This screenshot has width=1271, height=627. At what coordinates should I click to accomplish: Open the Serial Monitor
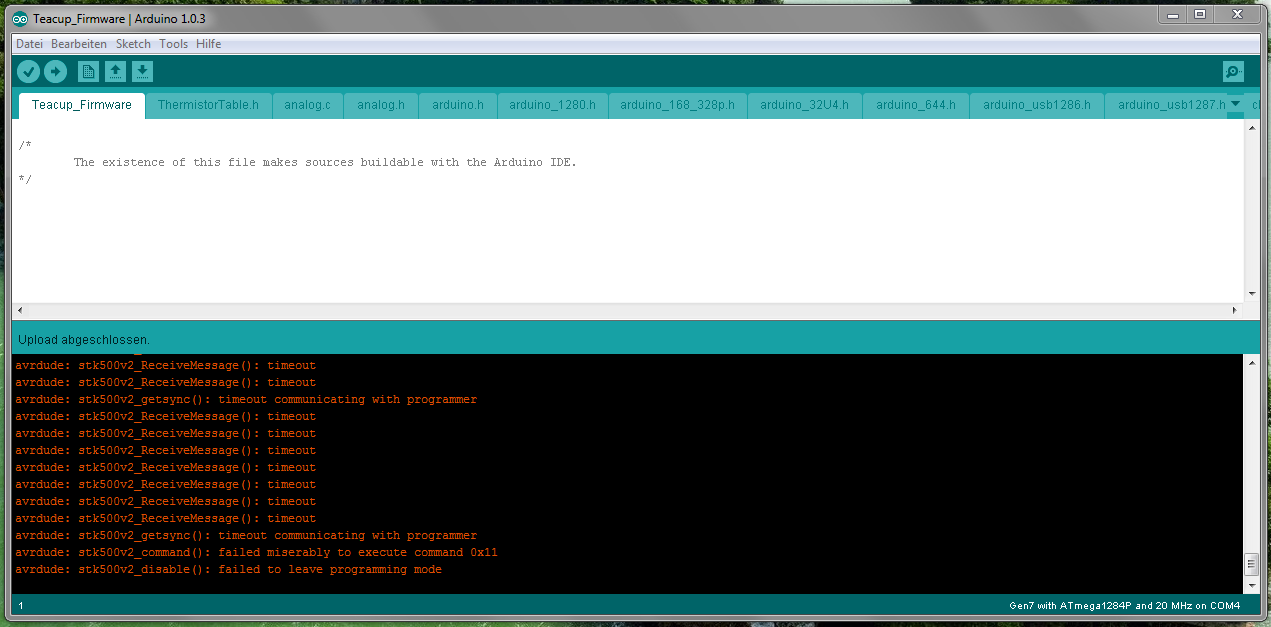pos(1233,71)
